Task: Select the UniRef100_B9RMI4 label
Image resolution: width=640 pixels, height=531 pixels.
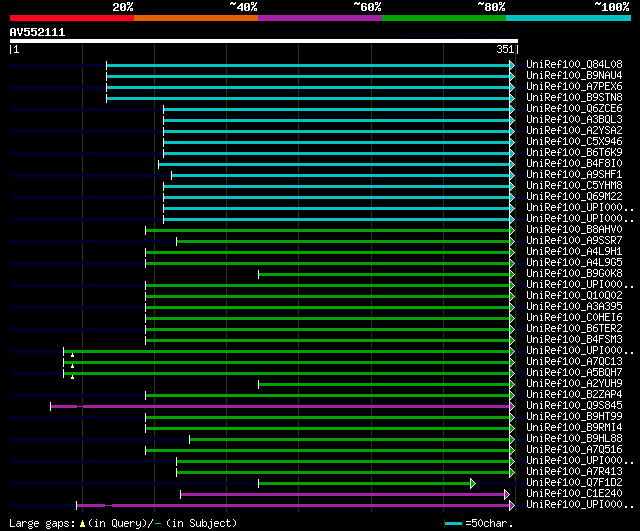Action: [574, 428]
